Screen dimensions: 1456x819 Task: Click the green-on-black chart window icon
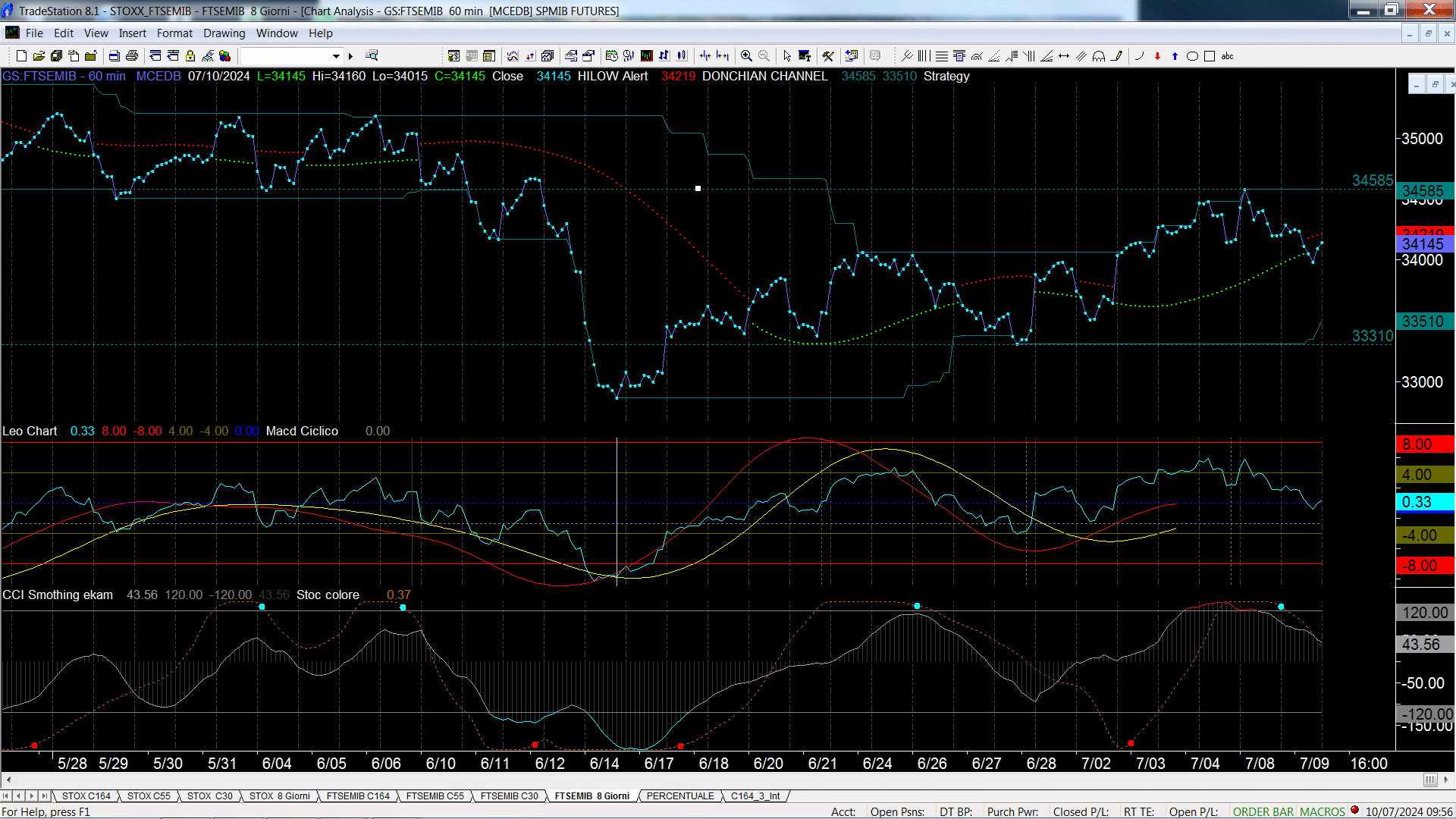647,56
